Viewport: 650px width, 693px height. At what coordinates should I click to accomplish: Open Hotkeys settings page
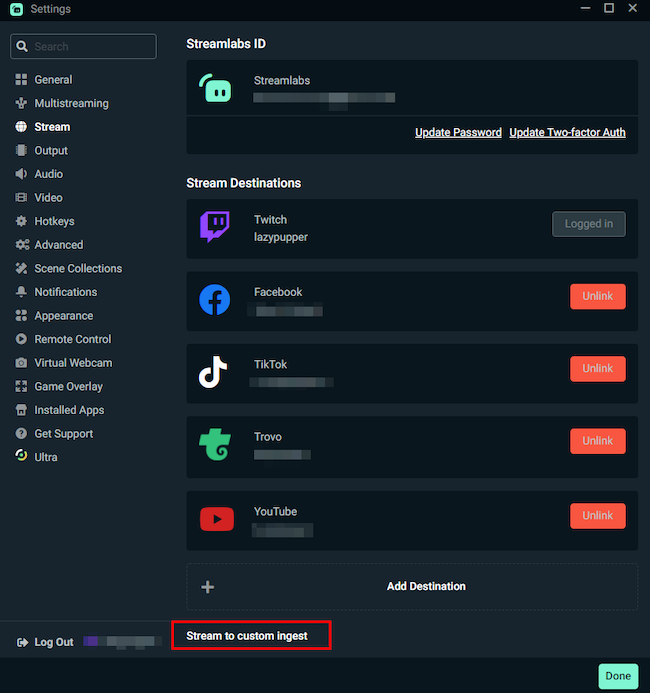pyautogui.click(x=54, y=221)
